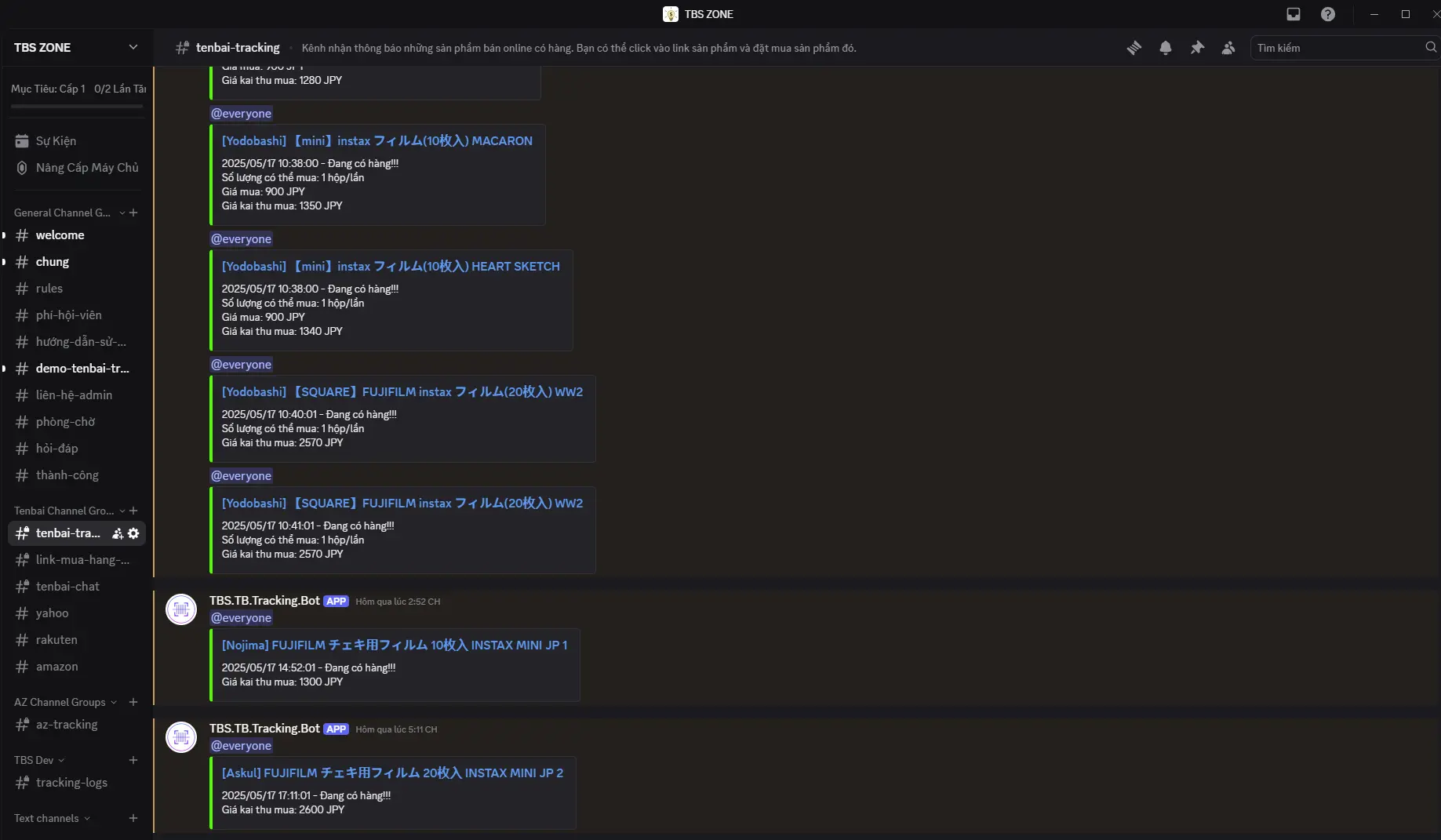Open TBS ZONE server dropdown menu
The height and width of the screenshot is (840, 1441).
coord(77,47)
